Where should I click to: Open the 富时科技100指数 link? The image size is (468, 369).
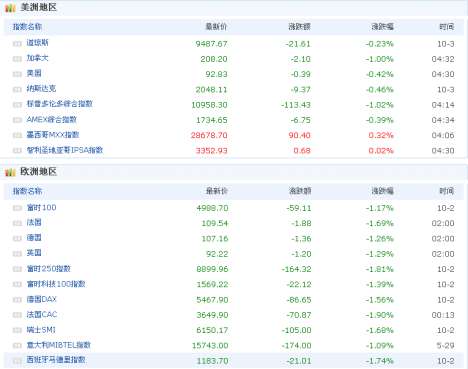click(56, 284)
